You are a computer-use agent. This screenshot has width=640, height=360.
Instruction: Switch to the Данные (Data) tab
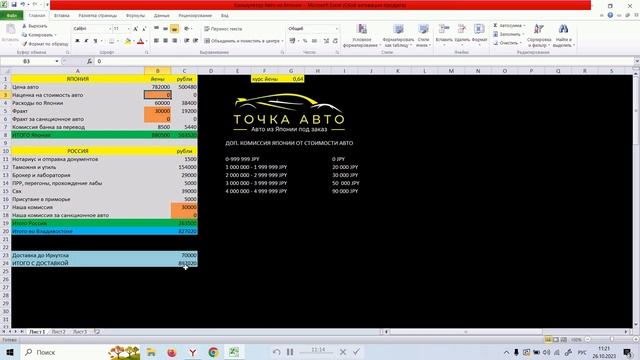pyautogui.click(x=162, y=16)
